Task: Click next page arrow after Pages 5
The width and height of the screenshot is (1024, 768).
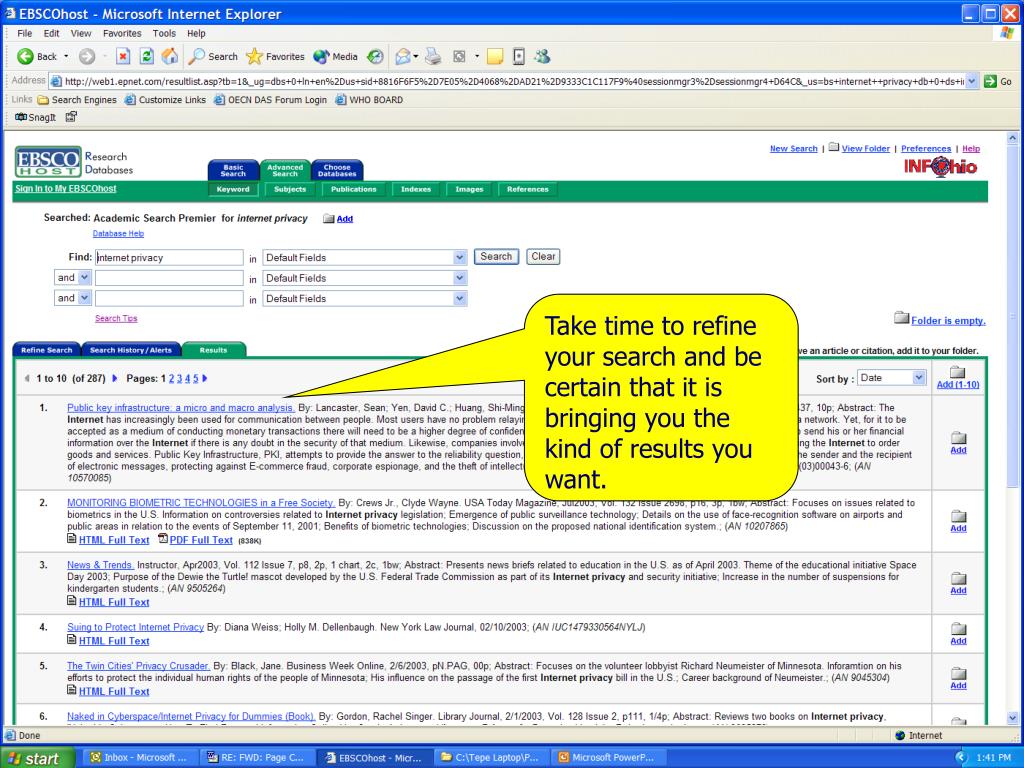Action: pyautogui.click(x=205, y=378)
